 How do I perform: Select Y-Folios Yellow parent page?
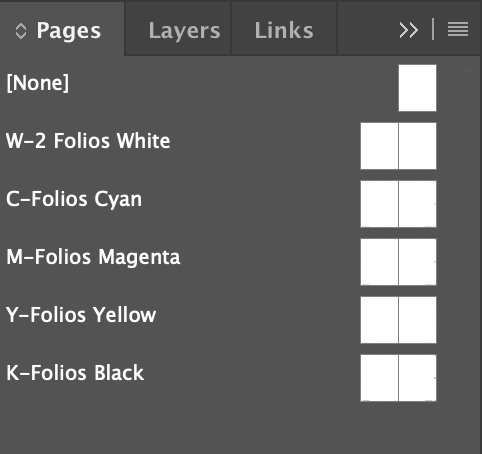pos(81,315)
